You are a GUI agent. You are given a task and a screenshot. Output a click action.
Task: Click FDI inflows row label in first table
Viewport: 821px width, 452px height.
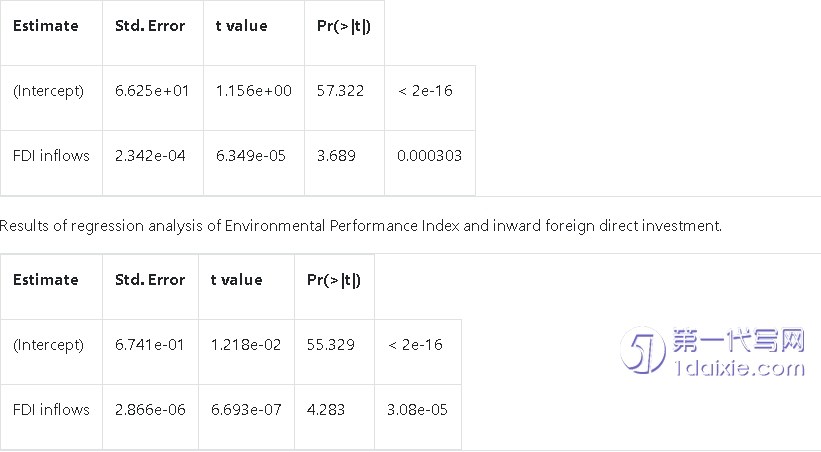click(51, 156)
